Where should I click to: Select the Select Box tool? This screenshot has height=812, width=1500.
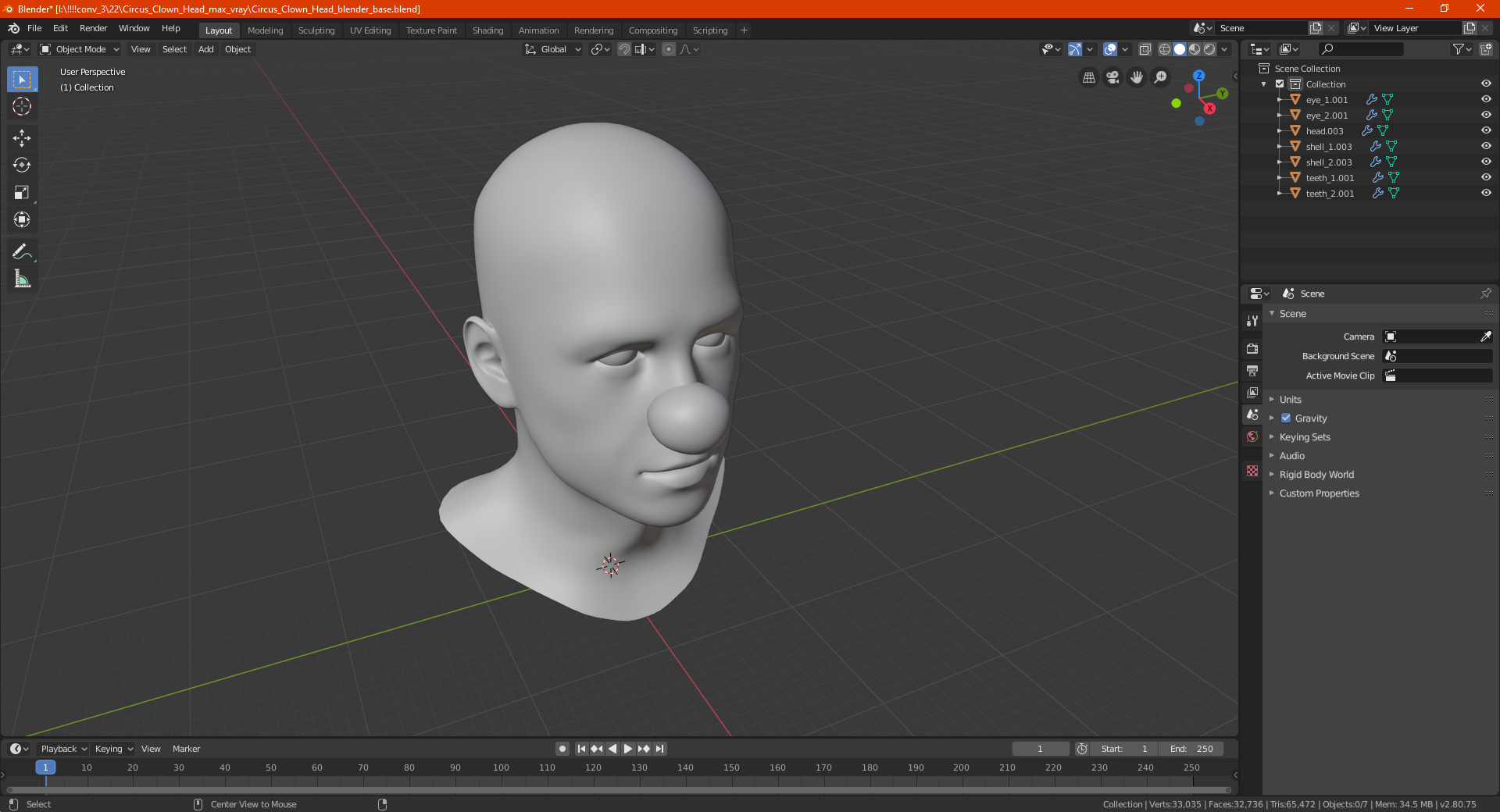(x=22, y=80)
